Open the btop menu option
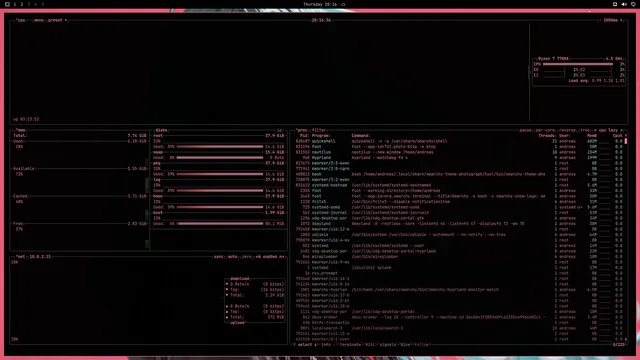This screenshot has width=640, height=360. 39,20
